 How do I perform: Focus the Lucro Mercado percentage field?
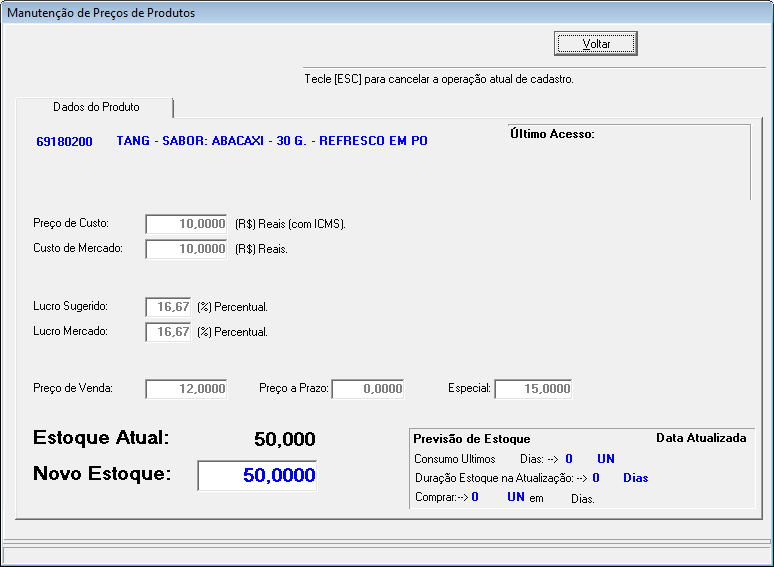click(168, 332)
